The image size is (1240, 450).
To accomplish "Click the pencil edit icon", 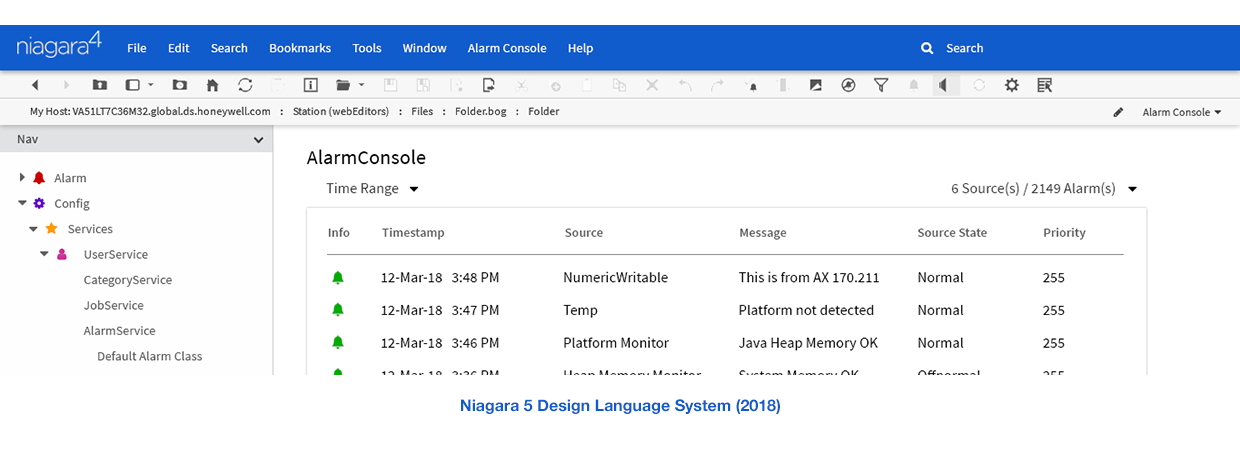I will pos(1118,112).
